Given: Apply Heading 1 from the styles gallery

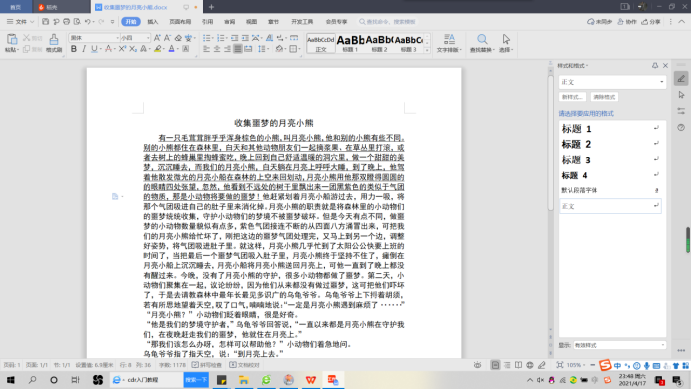Looking at the screenshot, I should pyautogui.click(x=350, y=43).
